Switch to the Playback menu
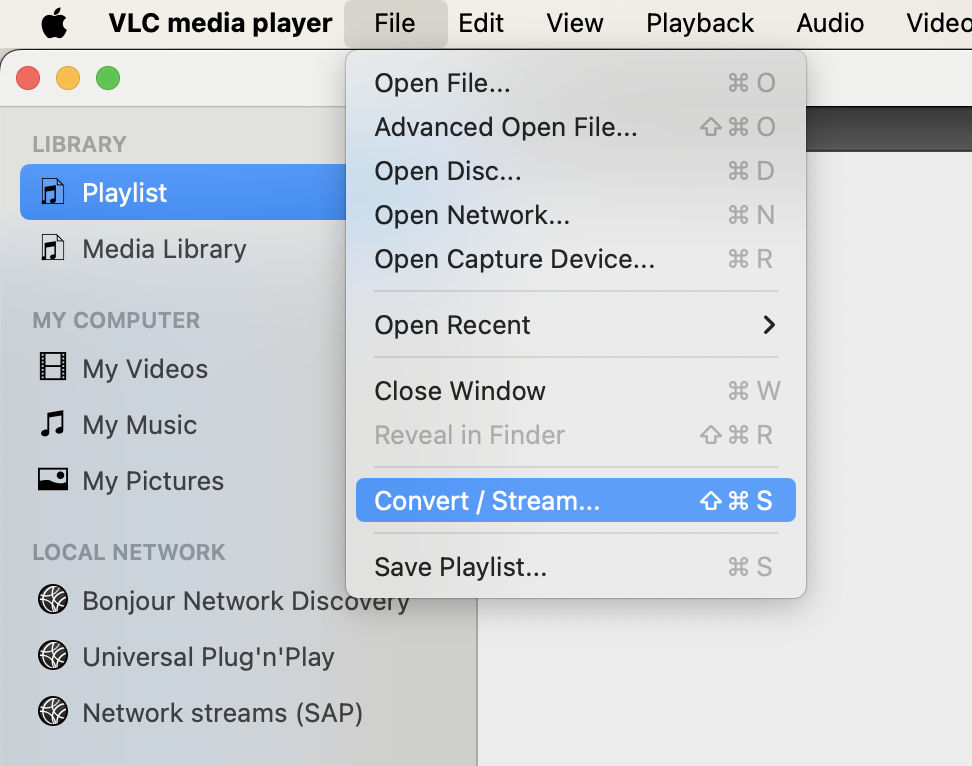Viewport: 972px width, 766px height. point(699,22)
